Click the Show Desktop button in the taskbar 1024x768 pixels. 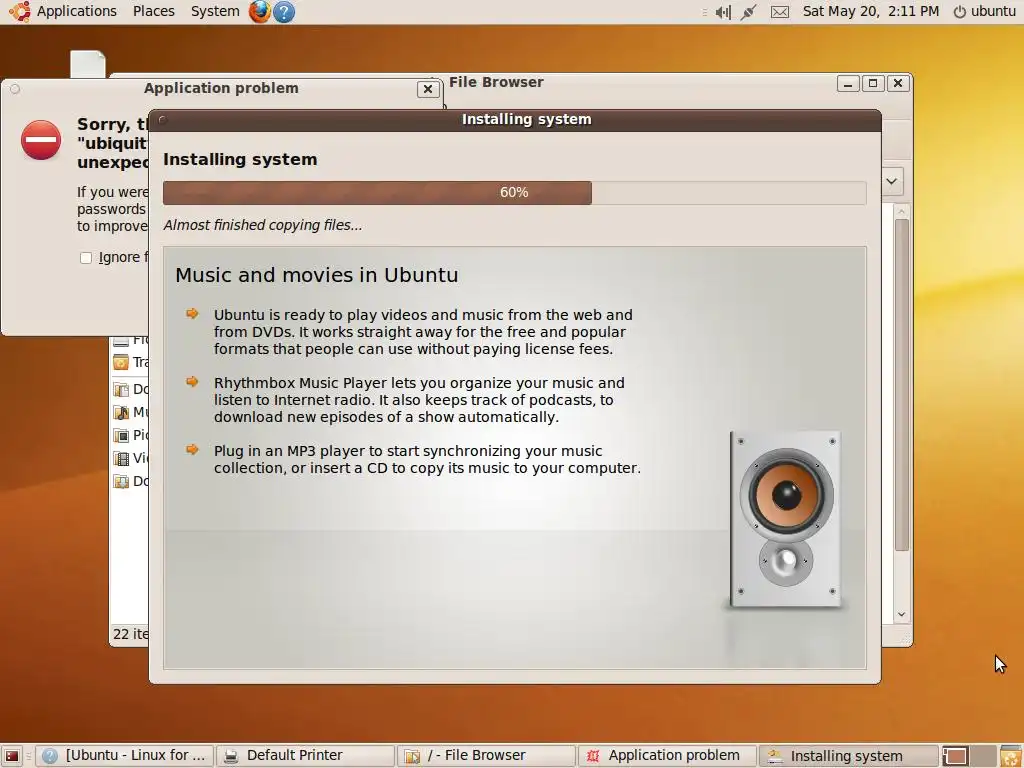click(12, 756)
